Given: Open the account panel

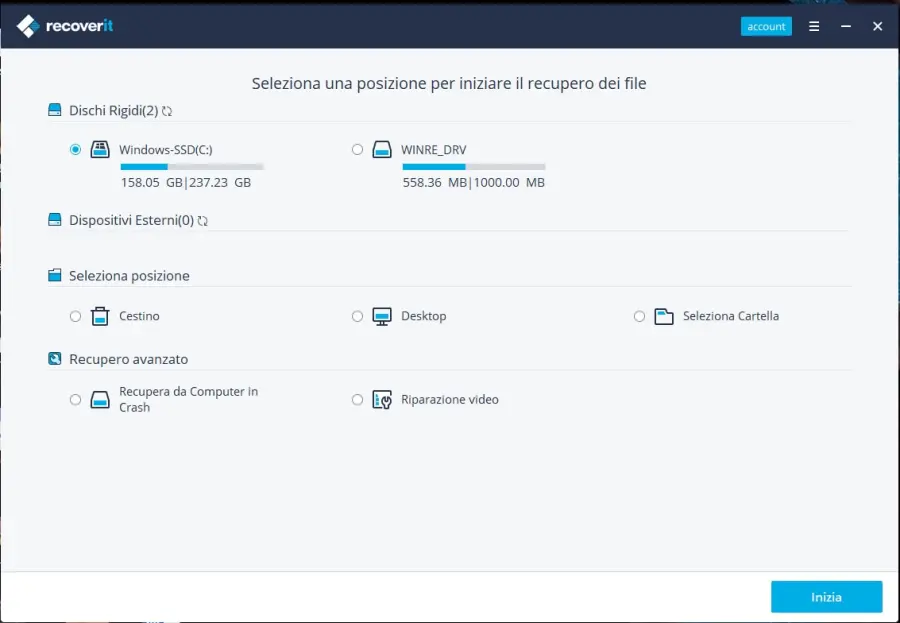Looking at the screenshot, I should tap(766, 26).
